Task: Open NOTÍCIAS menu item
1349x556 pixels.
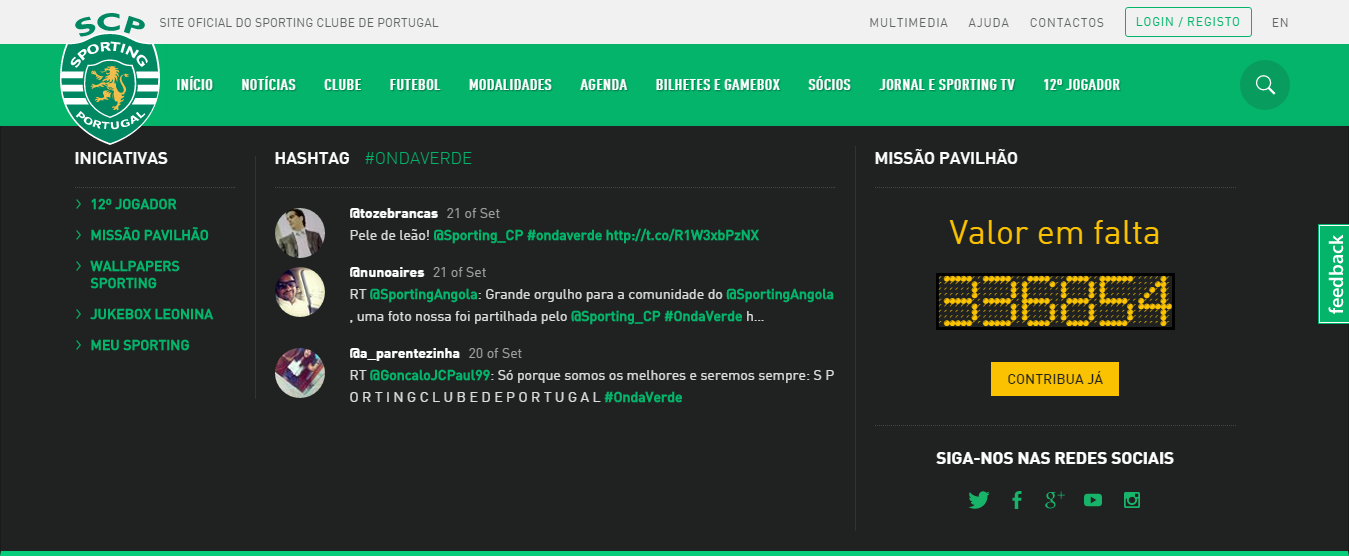Action: point(269,85)
